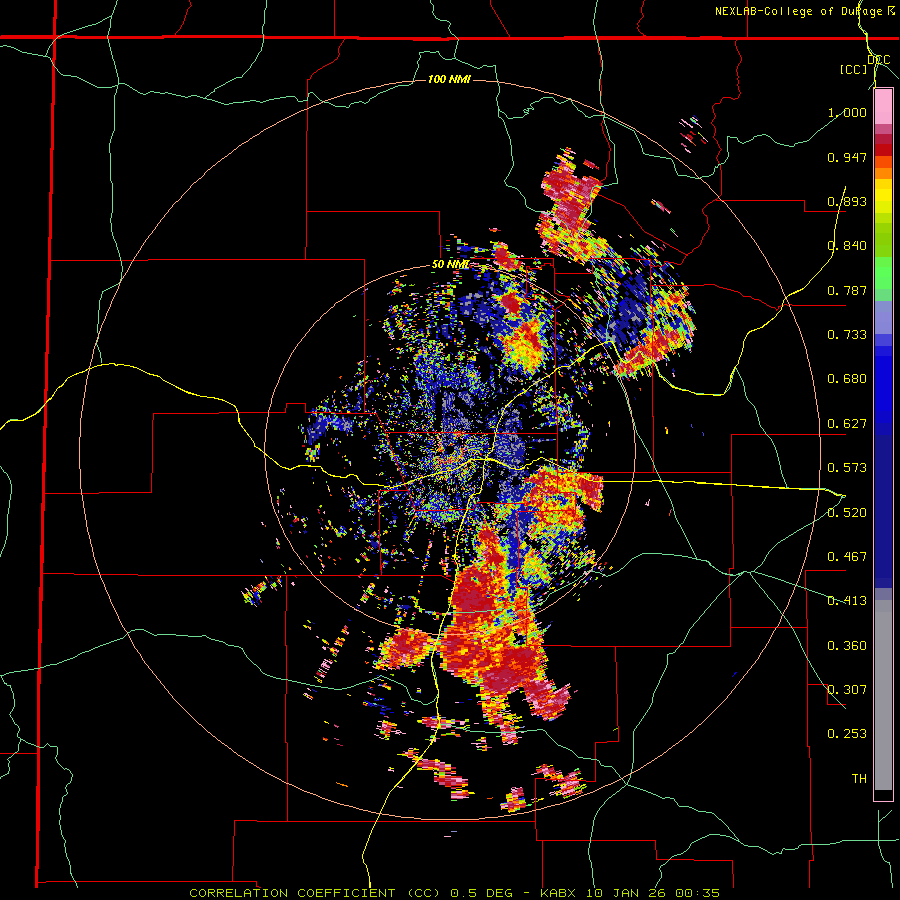Select the 0.467 legend value

pos(847,557)
